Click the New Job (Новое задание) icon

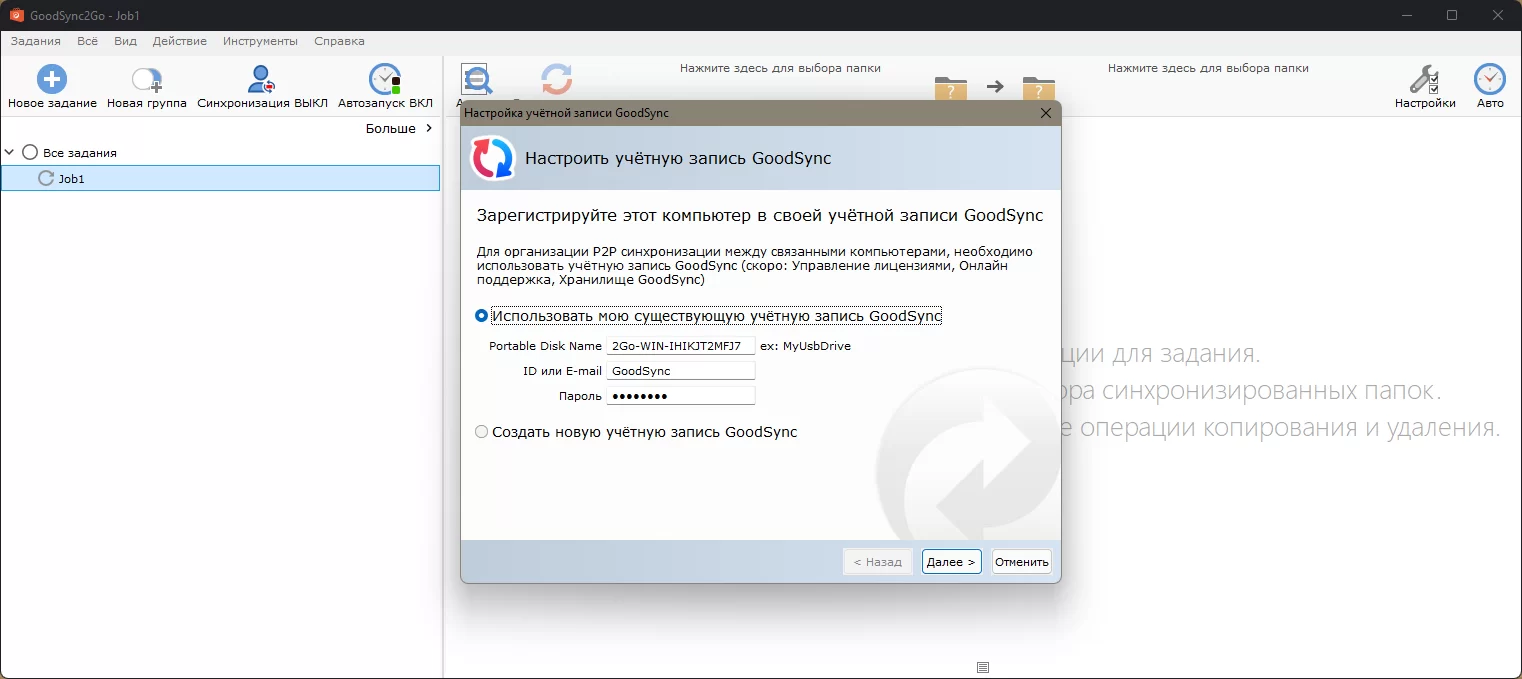[x=52, y=79]
